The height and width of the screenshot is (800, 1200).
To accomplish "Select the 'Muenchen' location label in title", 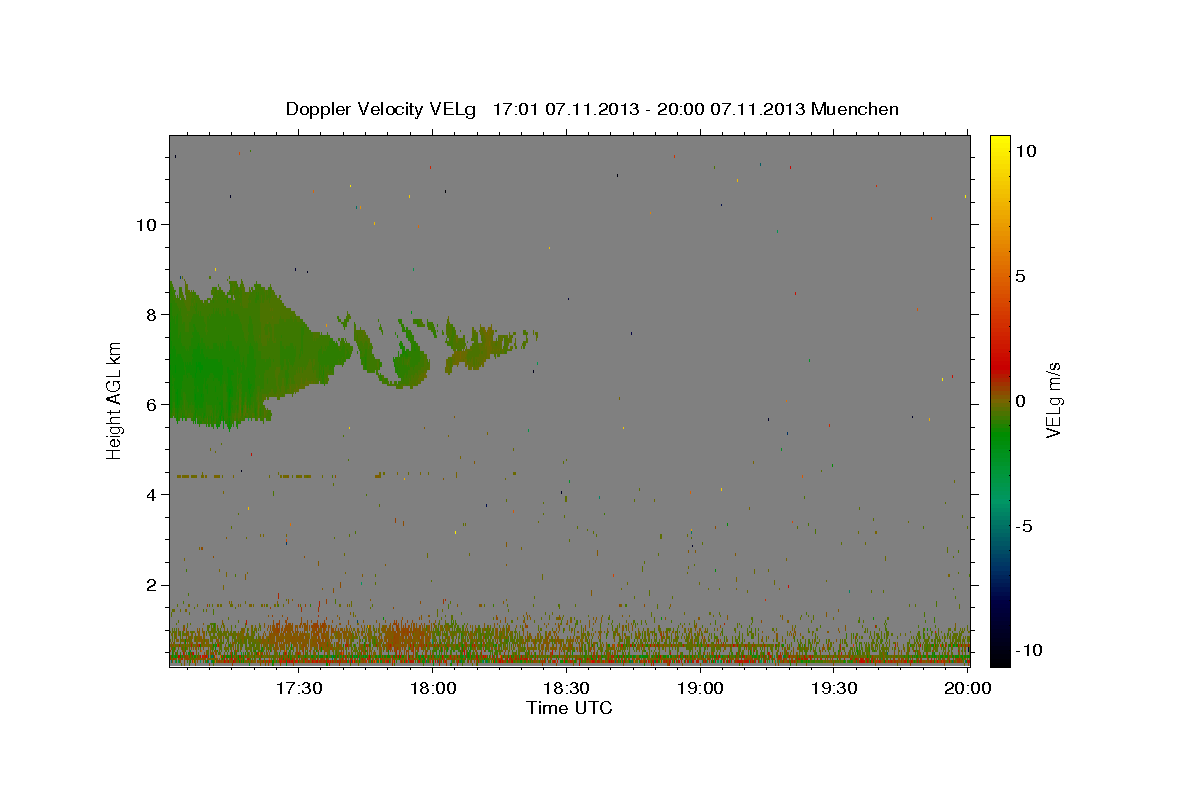I will pyautogui.click(x=855, y=109).
